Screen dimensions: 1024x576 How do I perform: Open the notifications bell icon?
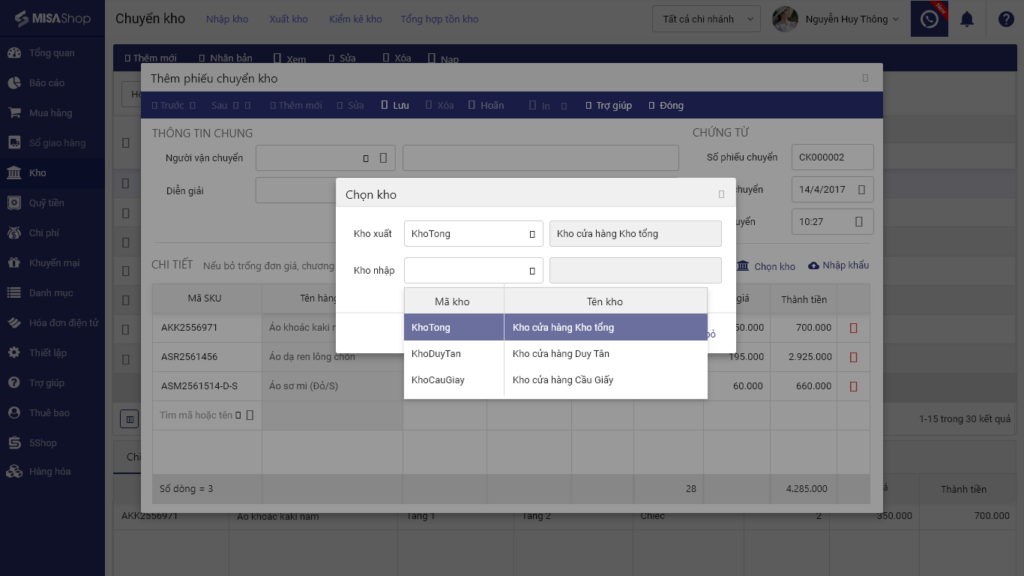click(x=967, y=19)
